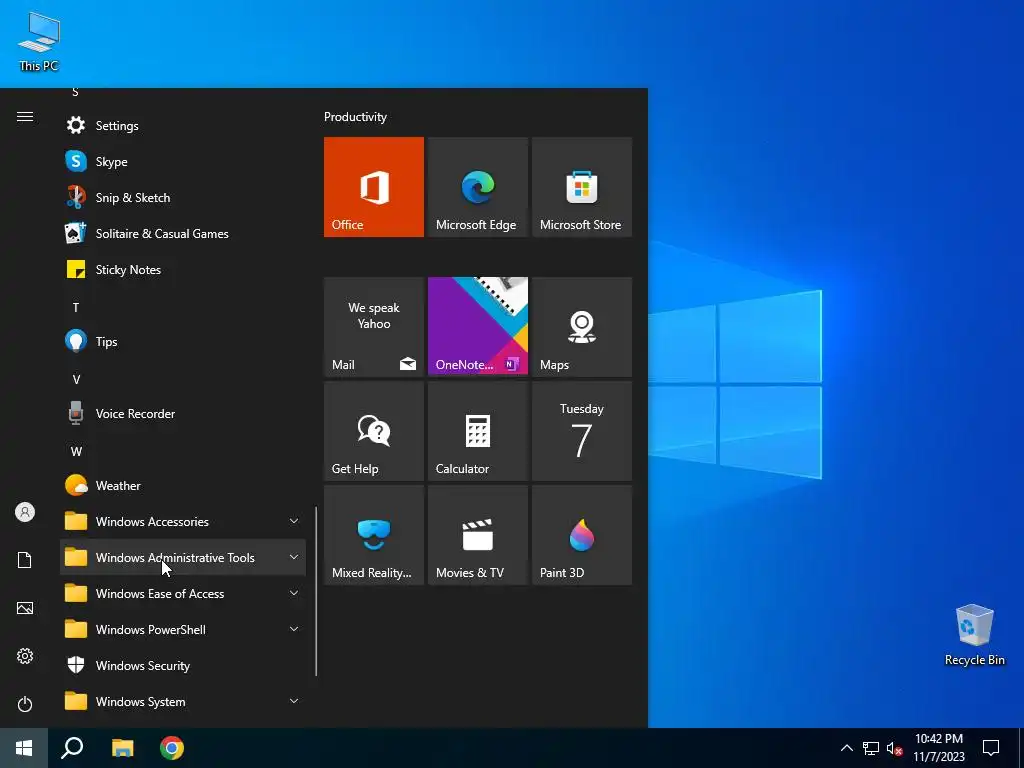Open Snip & Sketch app
Image resolution: width=1024 pixels, height=768 pixels.
point(183,197)
